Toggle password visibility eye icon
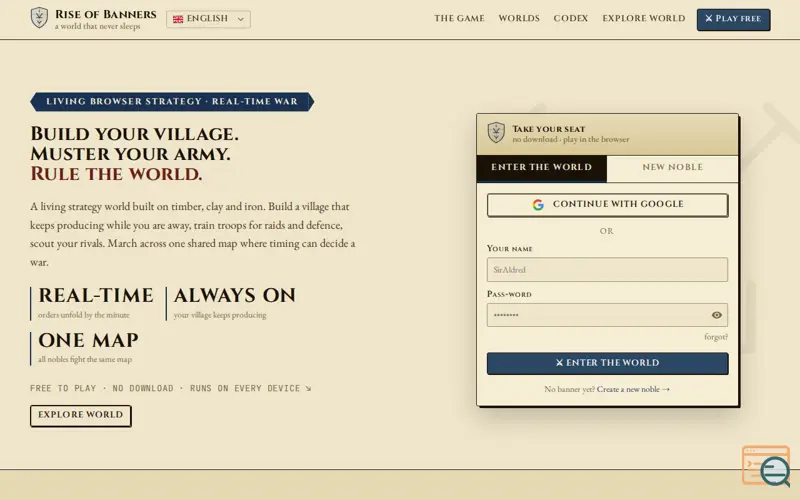Screen dimensions: 800x500 click(716, 315)
